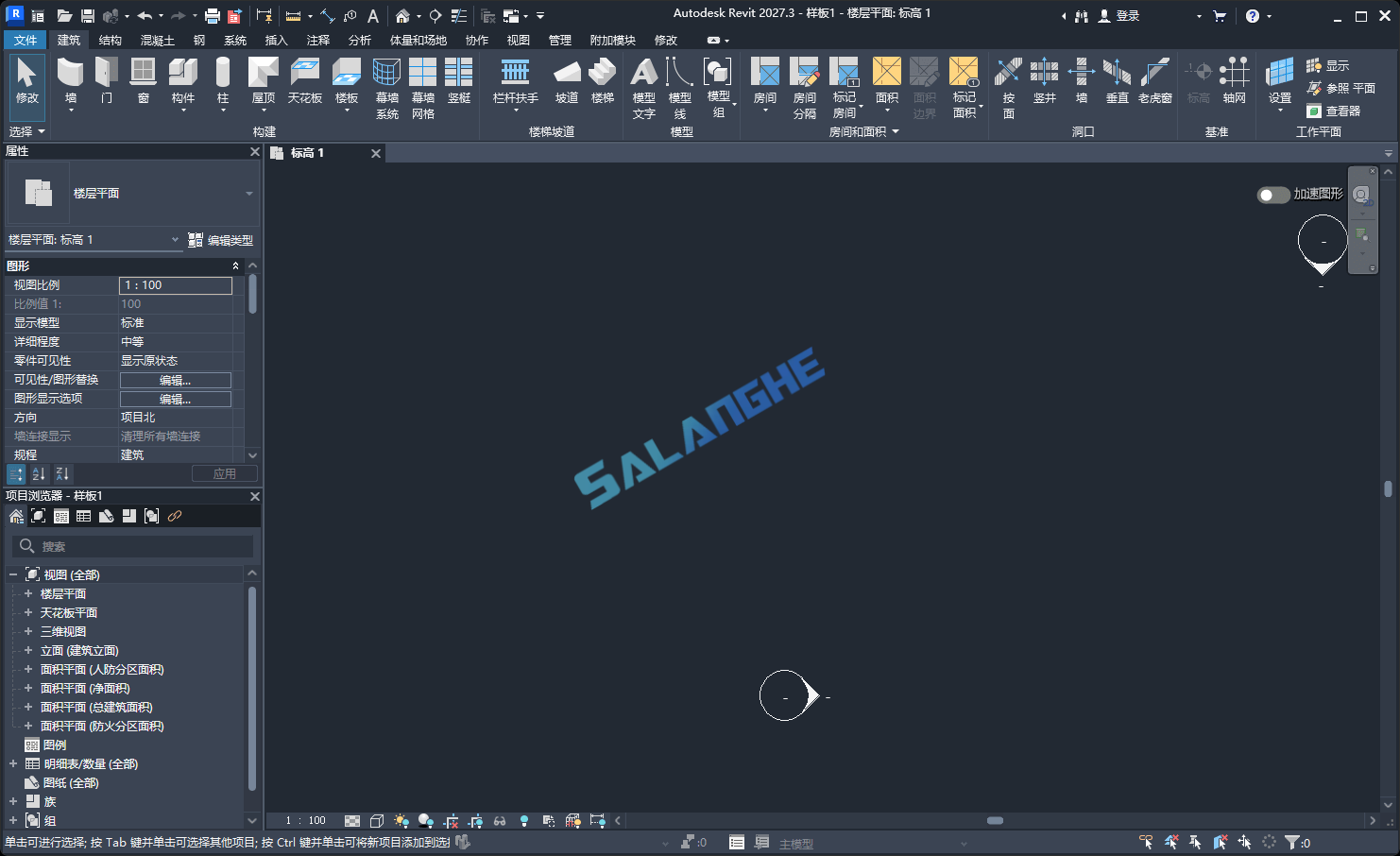Select the 轴网 (Grid) tool
The image size is (1400, 856).
click(1235, 81)
